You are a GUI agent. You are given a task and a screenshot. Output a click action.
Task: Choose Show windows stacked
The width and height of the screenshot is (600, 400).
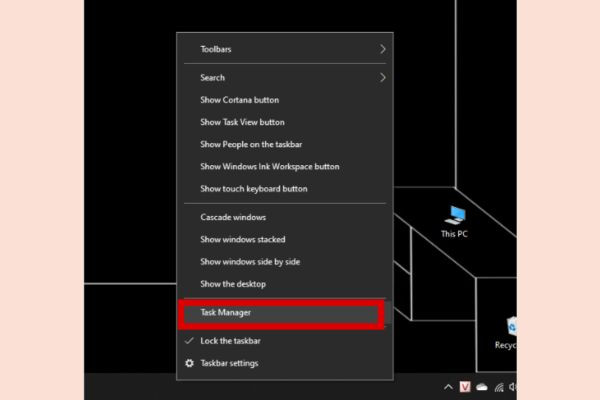point(284,240)
